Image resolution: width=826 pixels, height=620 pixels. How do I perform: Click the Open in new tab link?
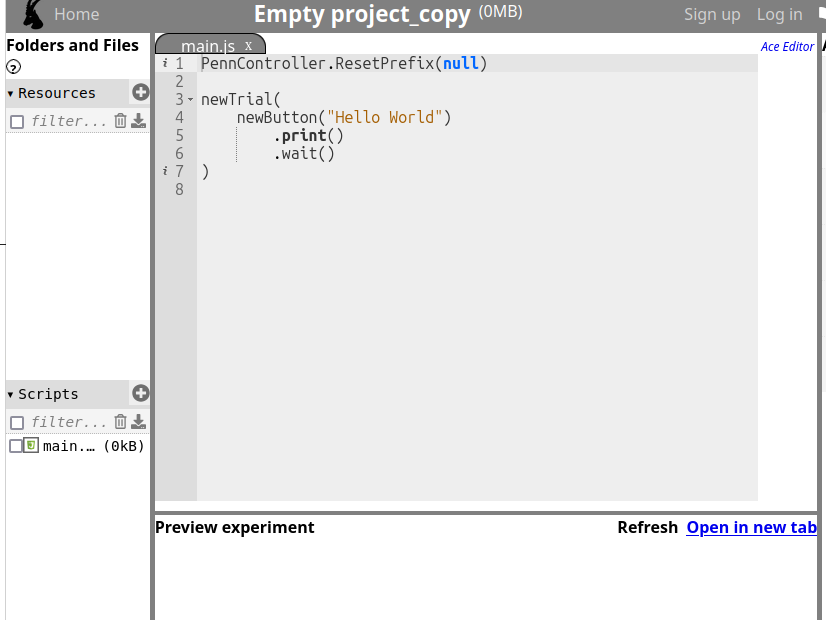pos(751,527)
